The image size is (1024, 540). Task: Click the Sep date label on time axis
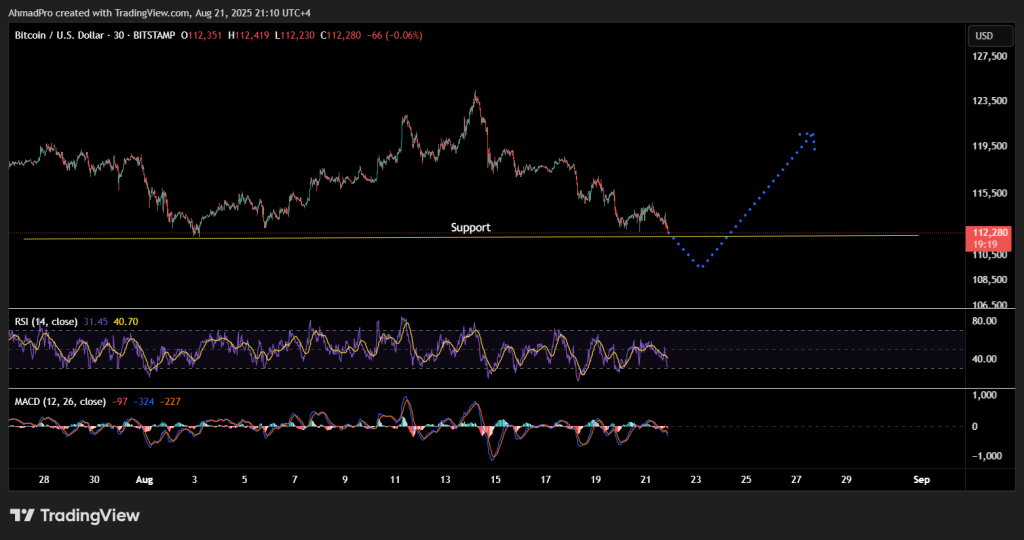tap(921, 480)
